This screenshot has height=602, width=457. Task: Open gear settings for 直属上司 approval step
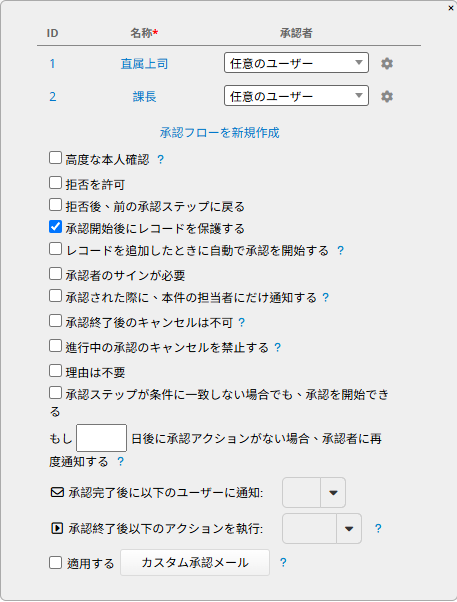[x=387, y=63]
